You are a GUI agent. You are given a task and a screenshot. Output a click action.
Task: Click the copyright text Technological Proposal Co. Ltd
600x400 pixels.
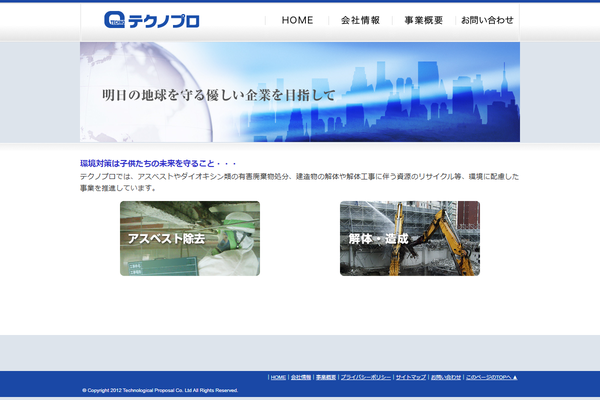[x=160, y=390]
